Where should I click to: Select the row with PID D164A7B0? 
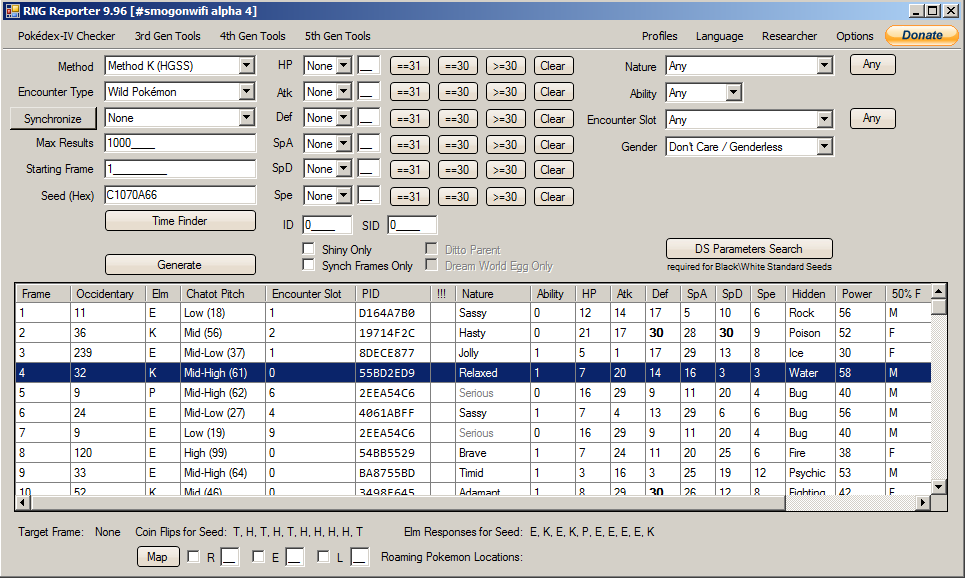click(x=473, y=313)
